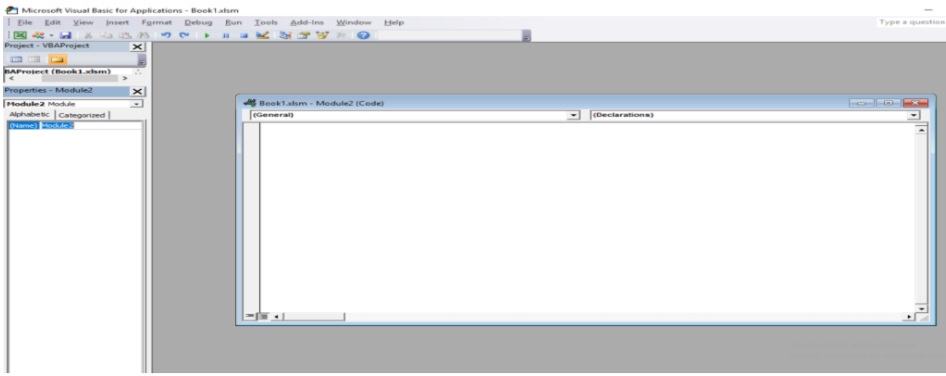Close the Properties - Module2 panel

[x=138, y=91]
